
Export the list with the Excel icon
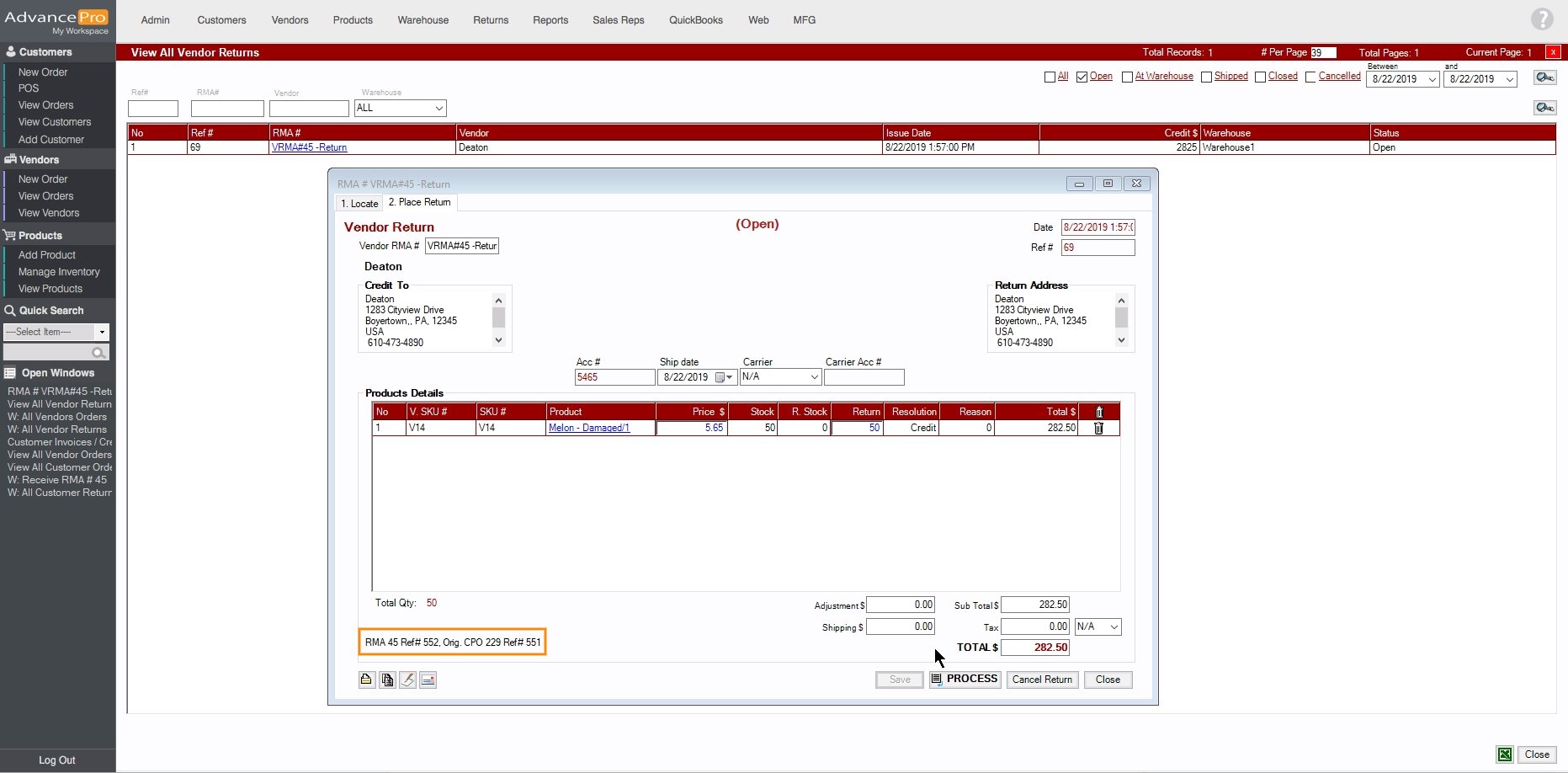(1504, 754)
